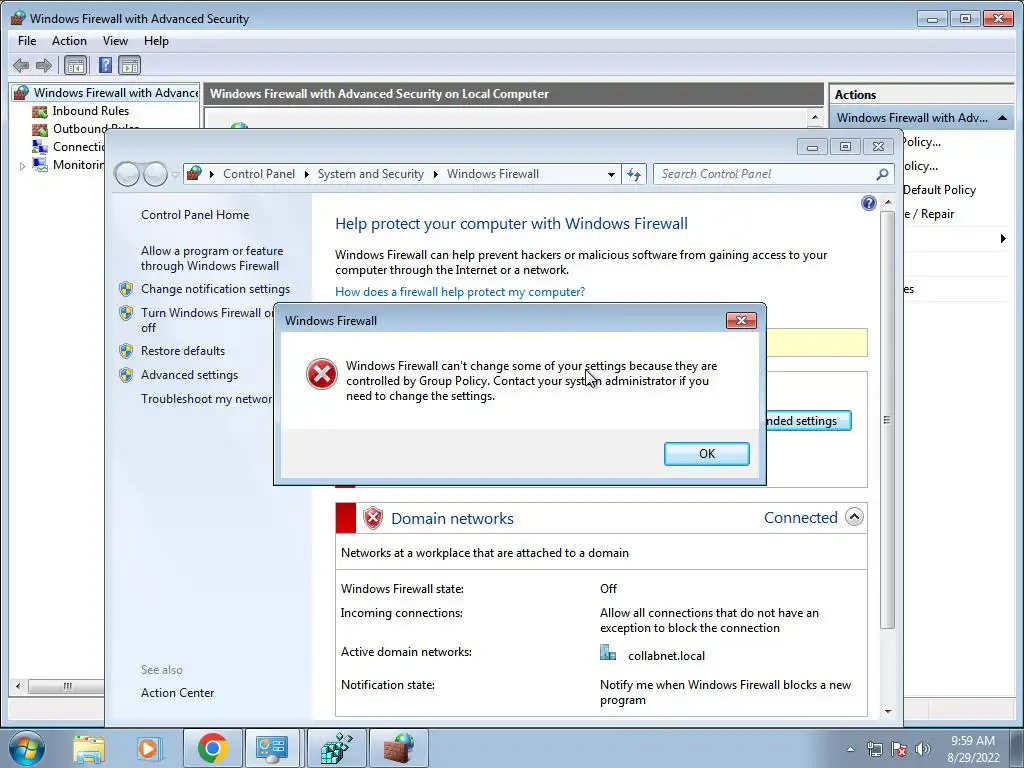Collapse the Domain networks section chevron
The image size is (1024, 768).
pos(854,517)
